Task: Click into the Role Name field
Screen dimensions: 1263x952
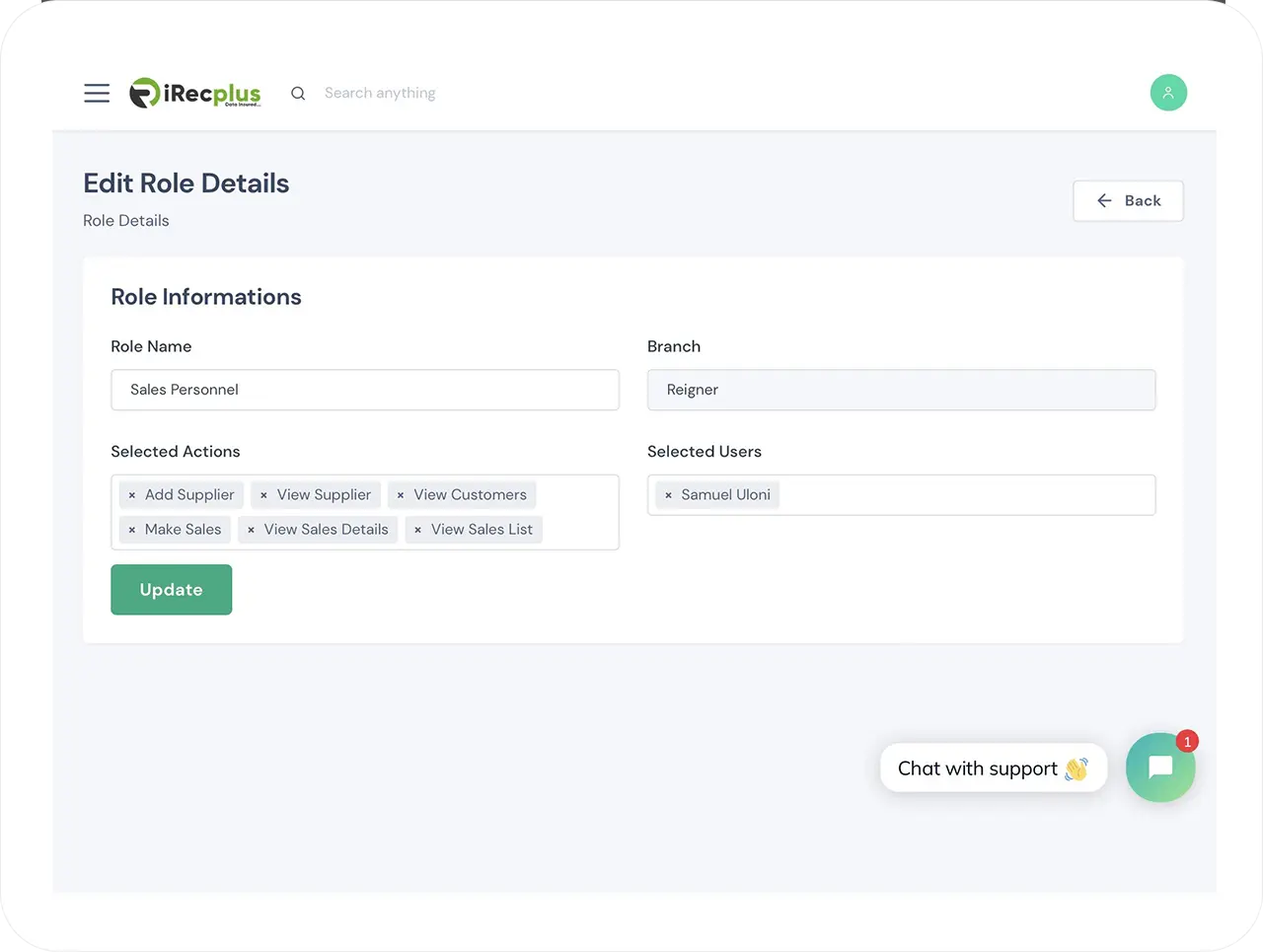Action: pos(365,390)
